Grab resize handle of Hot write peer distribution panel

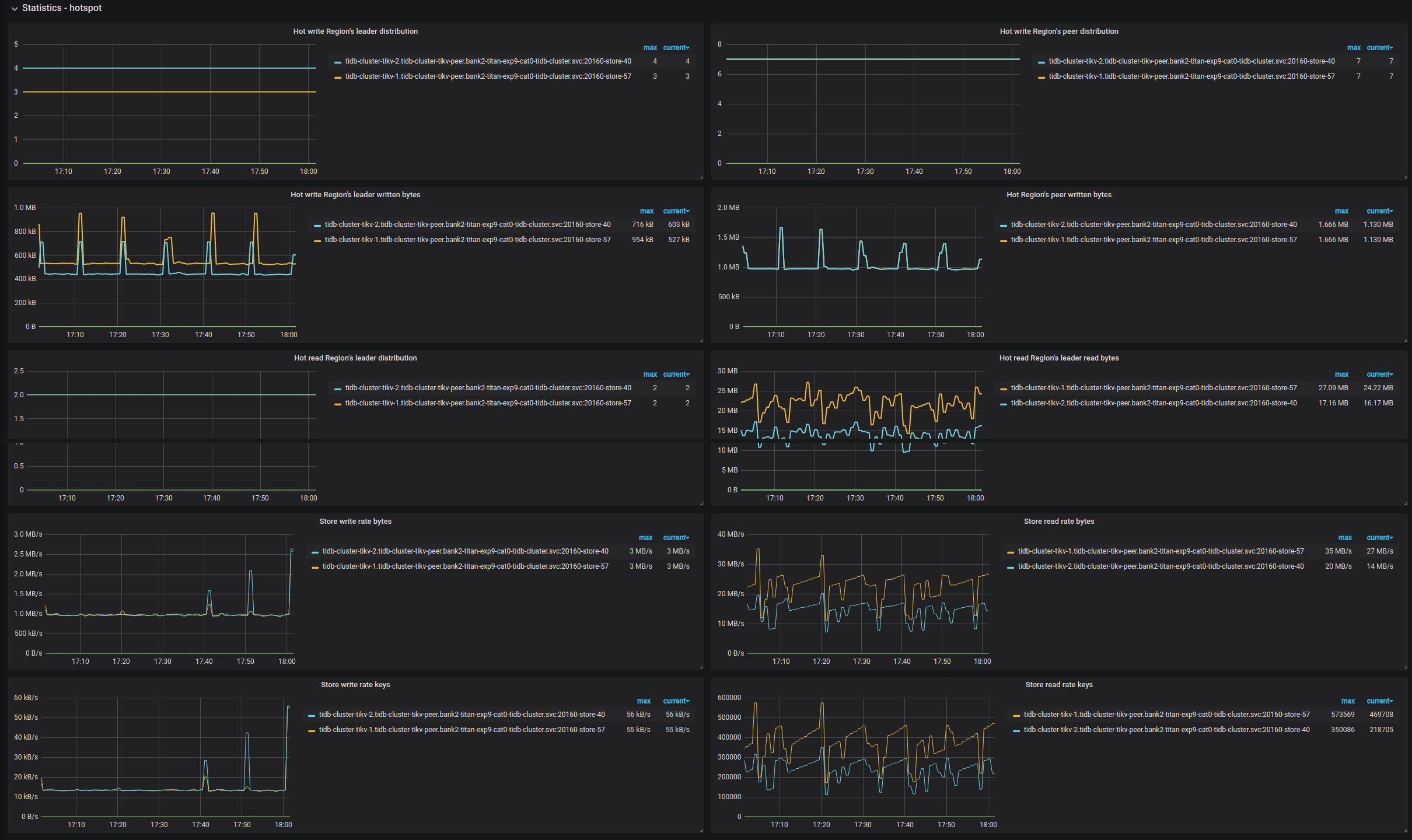(1405, 177)
